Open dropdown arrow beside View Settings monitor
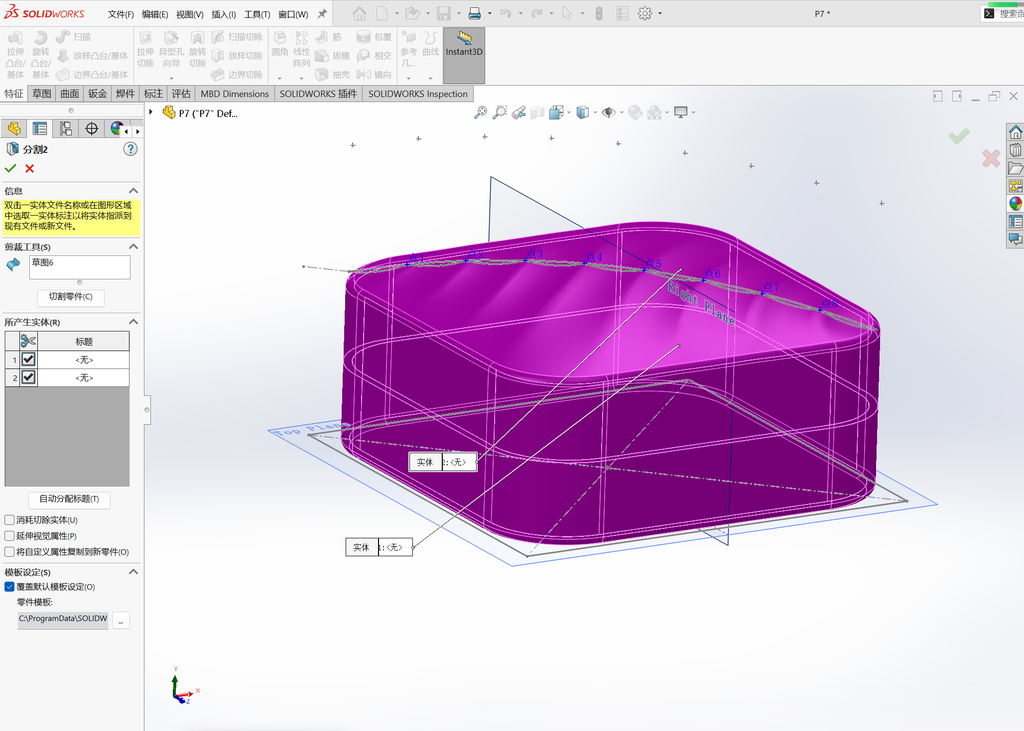 694,112
